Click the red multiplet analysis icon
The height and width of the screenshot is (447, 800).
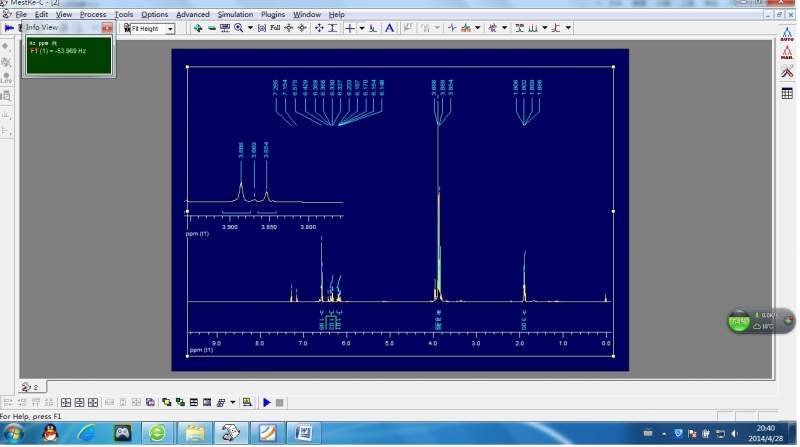coord(492,28)
